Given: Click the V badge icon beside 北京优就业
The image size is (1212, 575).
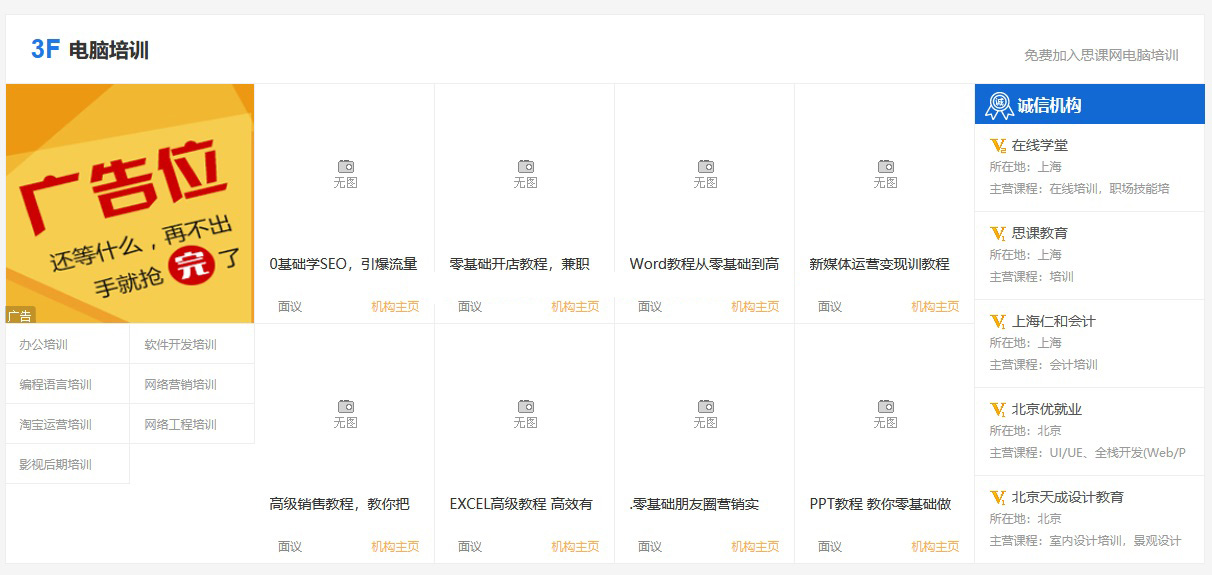Looking at the screenshot, I should pyautogui.click(x=997, y=410).
